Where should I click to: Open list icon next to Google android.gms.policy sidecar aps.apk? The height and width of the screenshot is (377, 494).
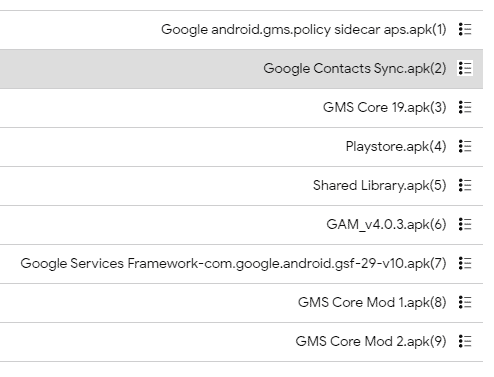tap(465, 29)
